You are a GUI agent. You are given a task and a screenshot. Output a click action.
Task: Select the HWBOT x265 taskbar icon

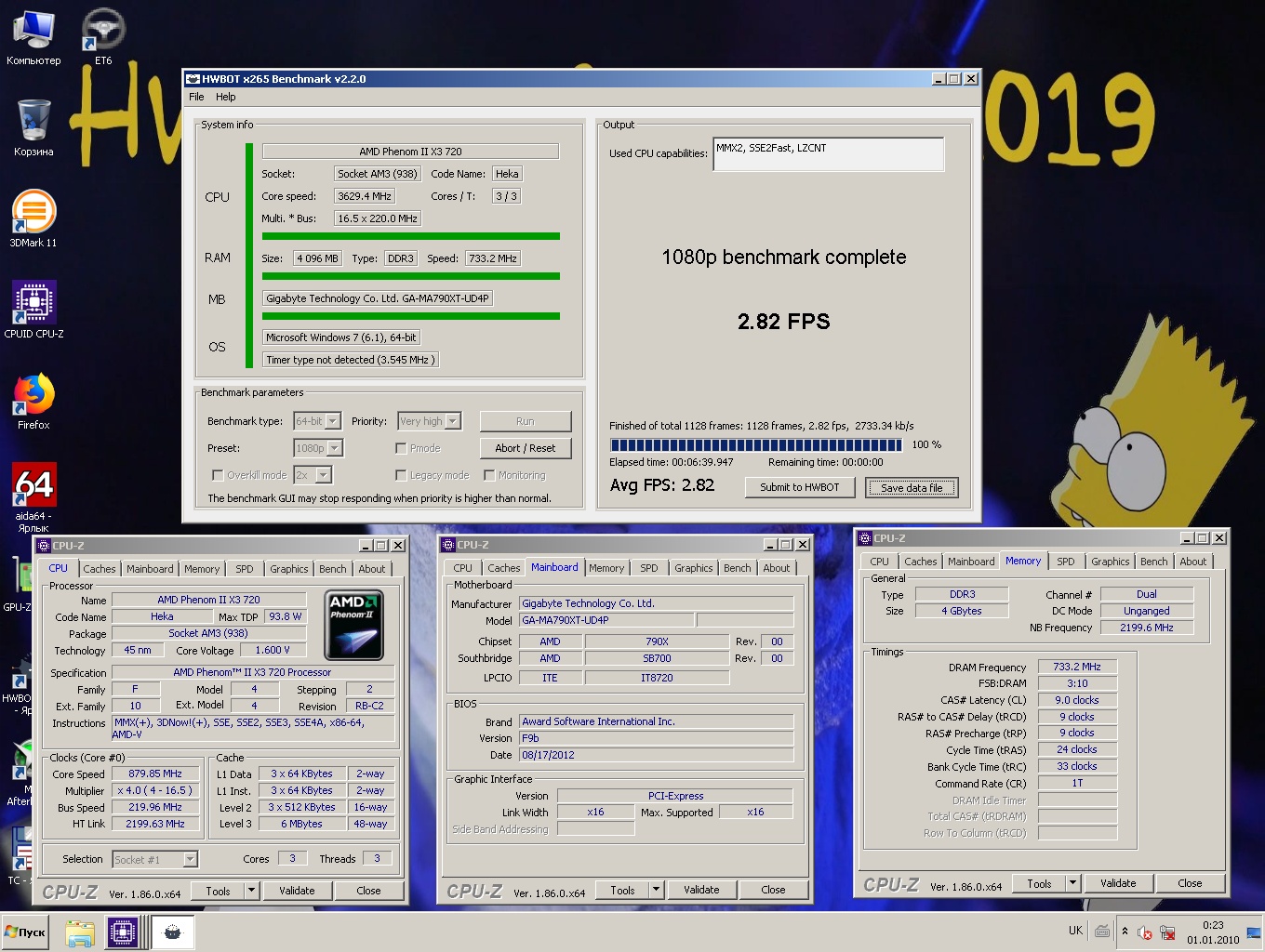173,932
